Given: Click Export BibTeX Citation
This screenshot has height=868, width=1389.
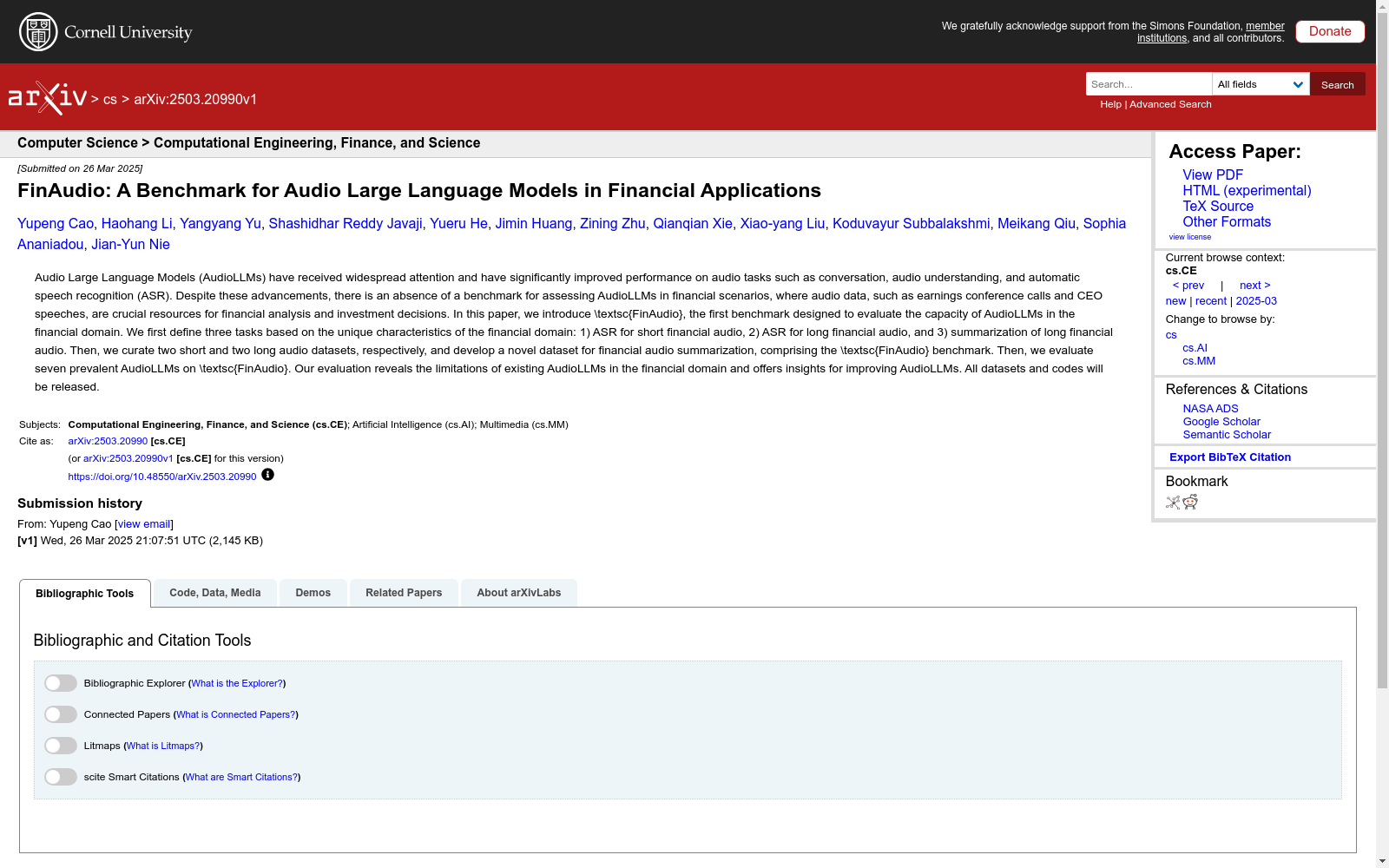Looking at the screenshot, I should click(x=1230, y=457).
